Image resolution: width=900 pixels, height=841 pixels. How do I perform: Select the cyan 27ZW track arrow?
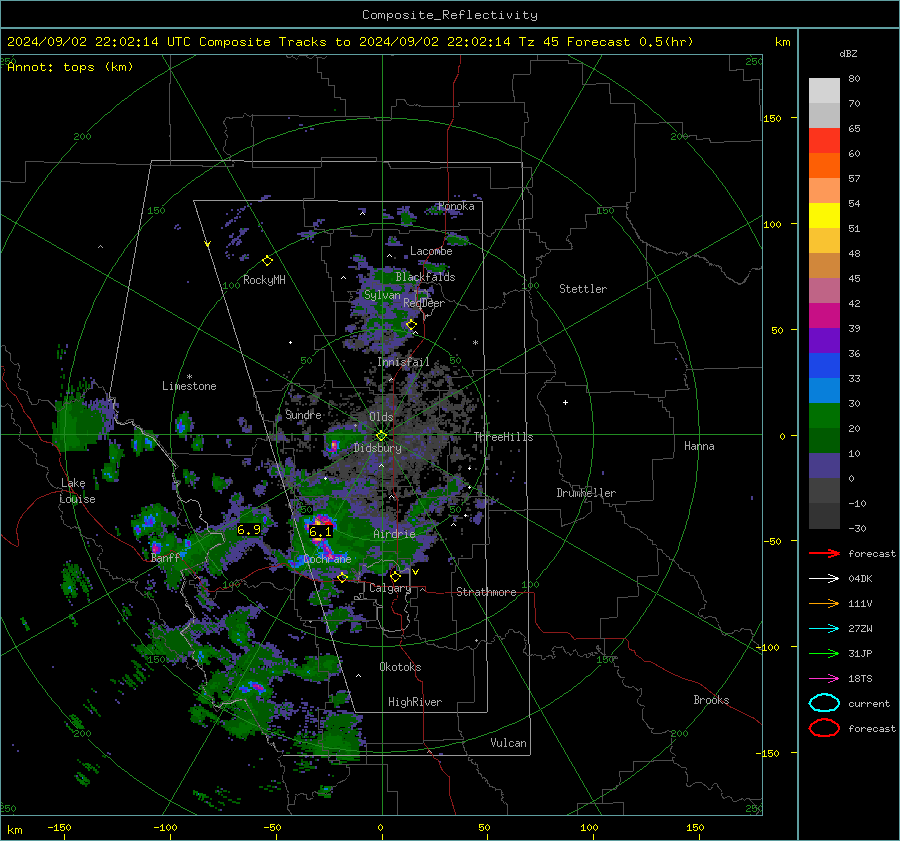pos(824,629)
